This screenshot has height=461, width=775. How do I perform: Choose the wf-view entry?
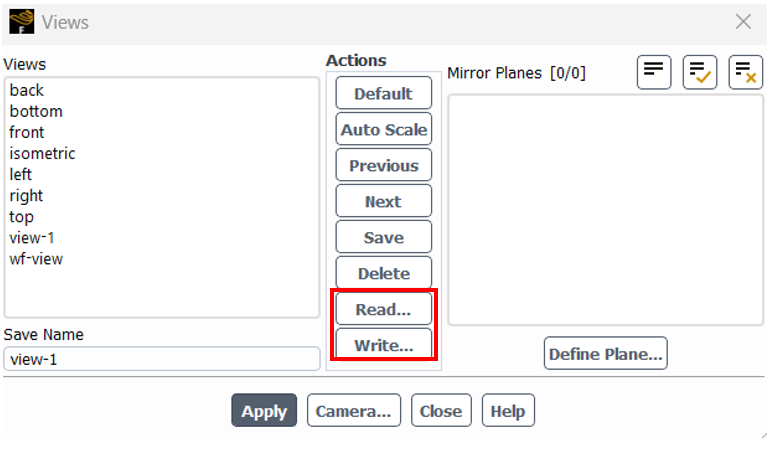click(x=36, y=259)
